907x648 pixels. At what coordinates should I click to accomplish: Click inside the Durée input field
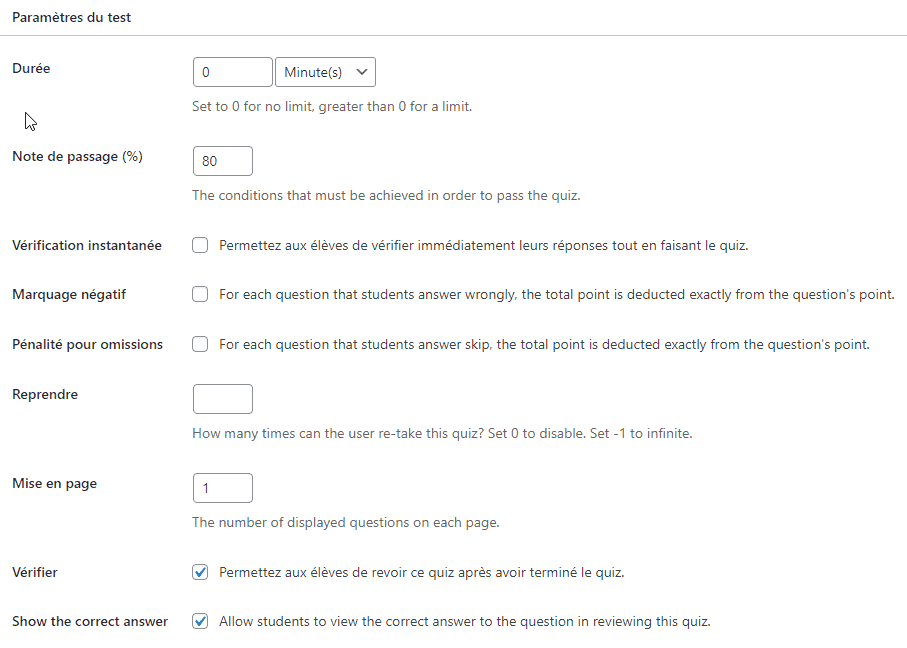coord(232,71)
